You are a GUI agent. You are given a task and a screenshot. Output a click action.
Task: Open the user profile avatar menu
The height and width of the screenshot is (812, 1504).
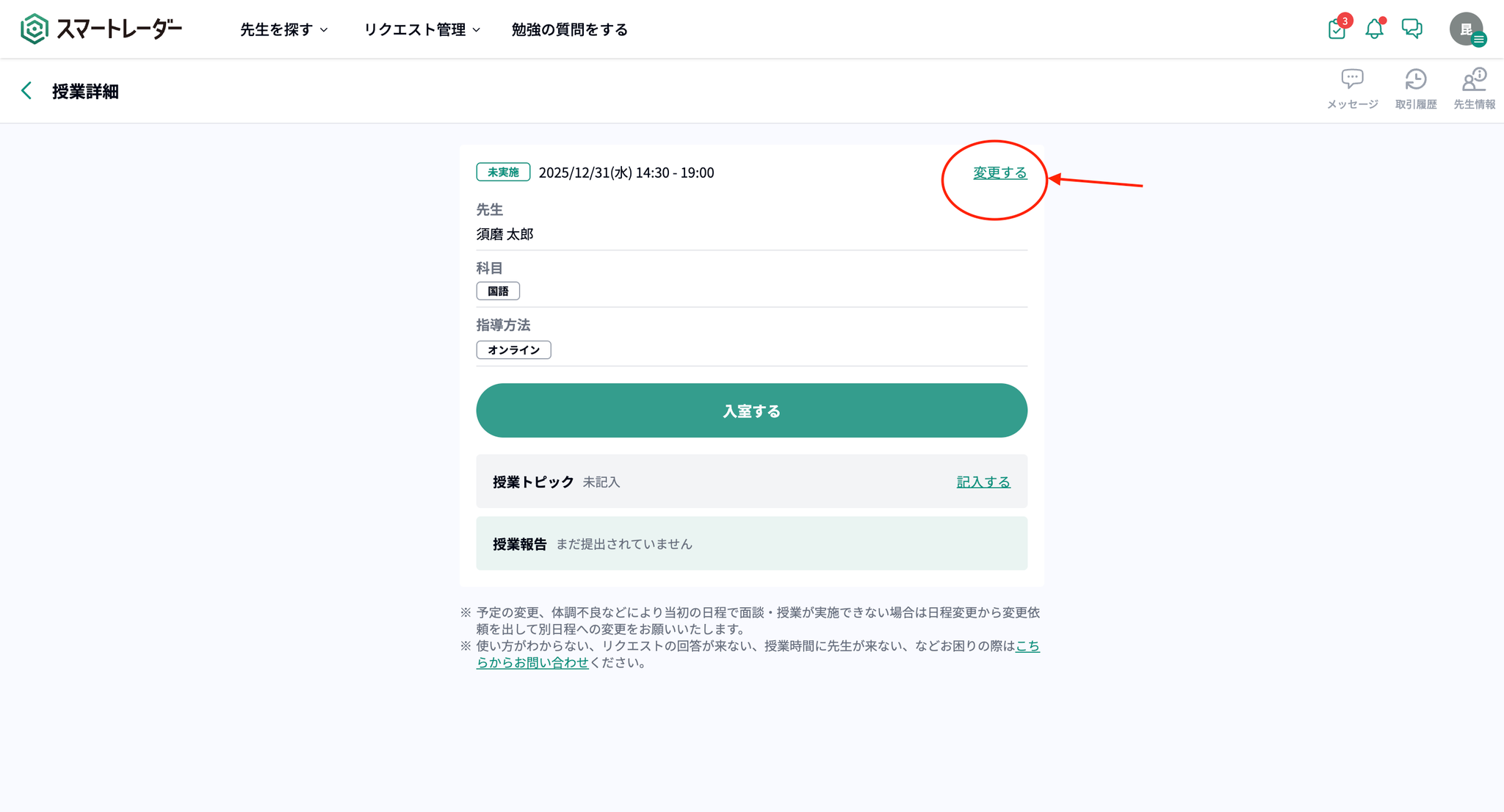[1467, 29]
